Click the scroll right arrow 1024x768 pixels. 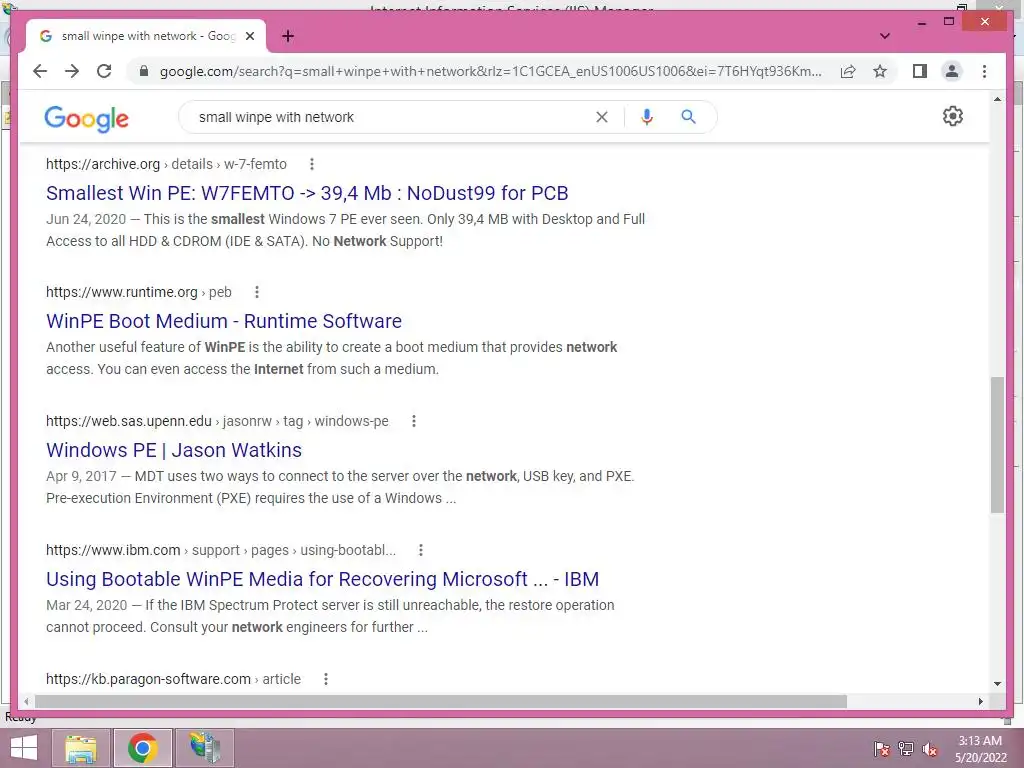point(980,701)
